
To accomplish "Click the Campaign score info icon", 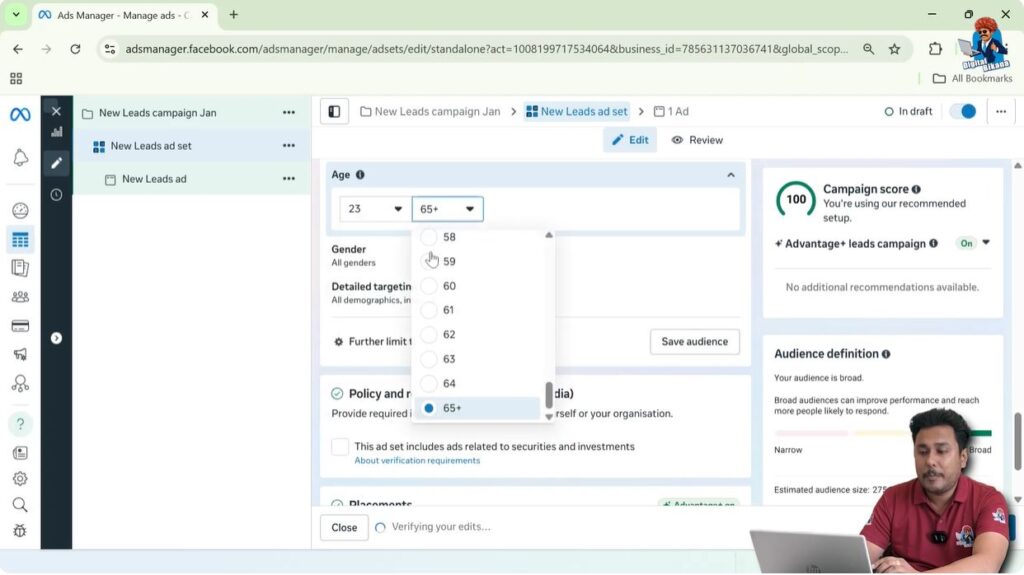I will click(916, 189).
